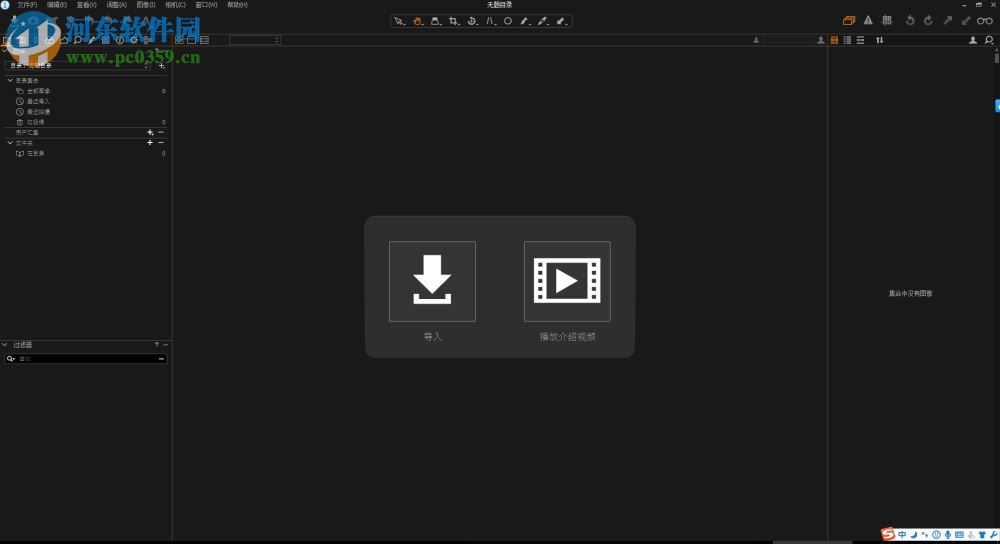Click the filter search input field
Image resolution: width=1000 pixels, height=544 pixels.
coord(87,359)
